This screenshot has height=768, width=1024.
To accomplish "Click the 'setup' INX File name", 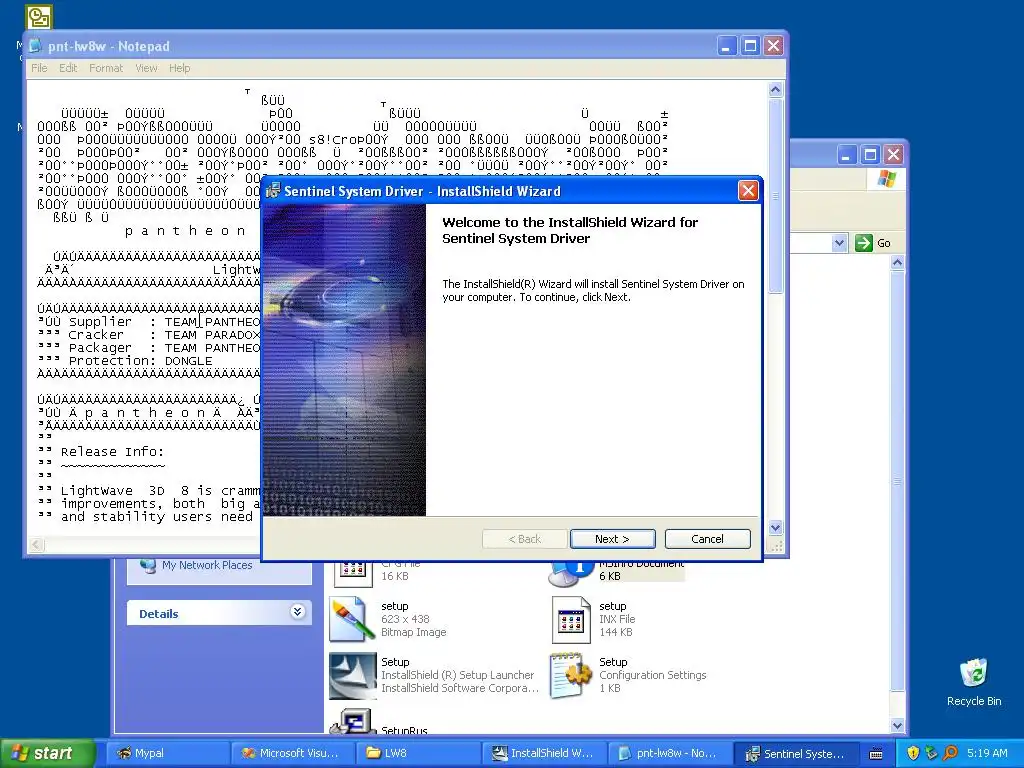I will (x=613, y=606).
